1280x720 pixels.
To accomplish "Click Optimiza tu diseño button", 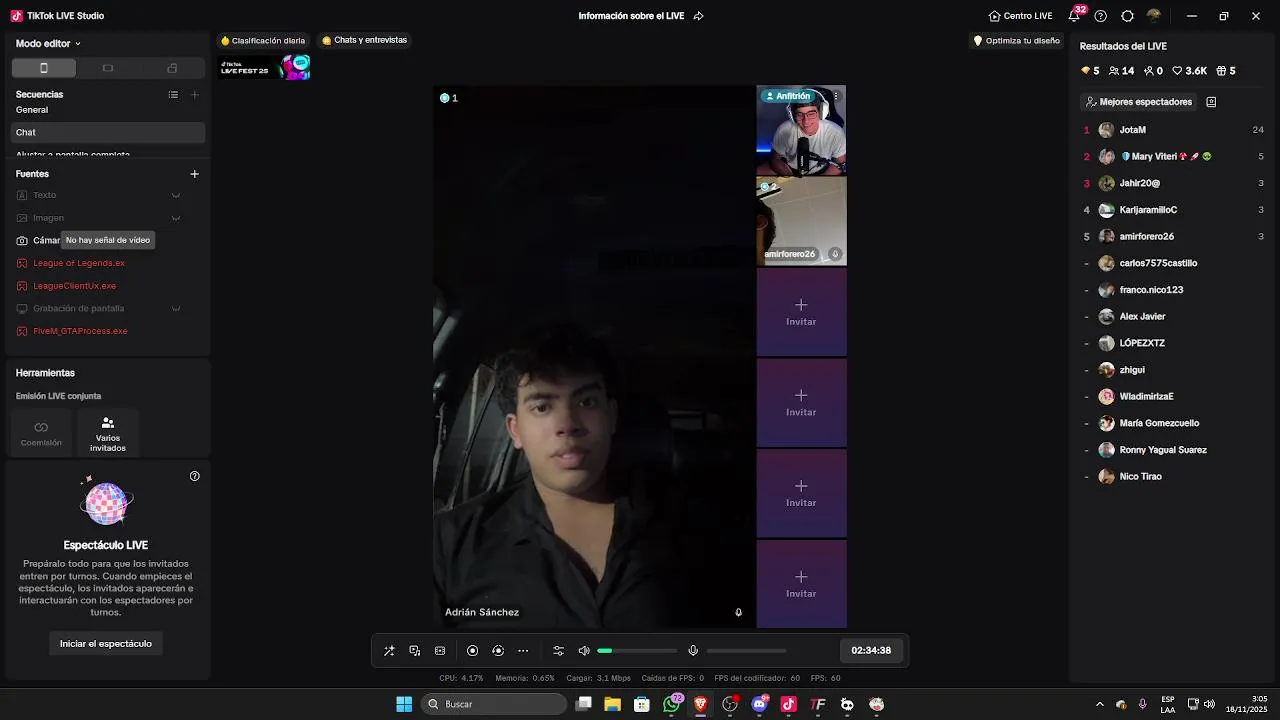I will (1017, 41).
